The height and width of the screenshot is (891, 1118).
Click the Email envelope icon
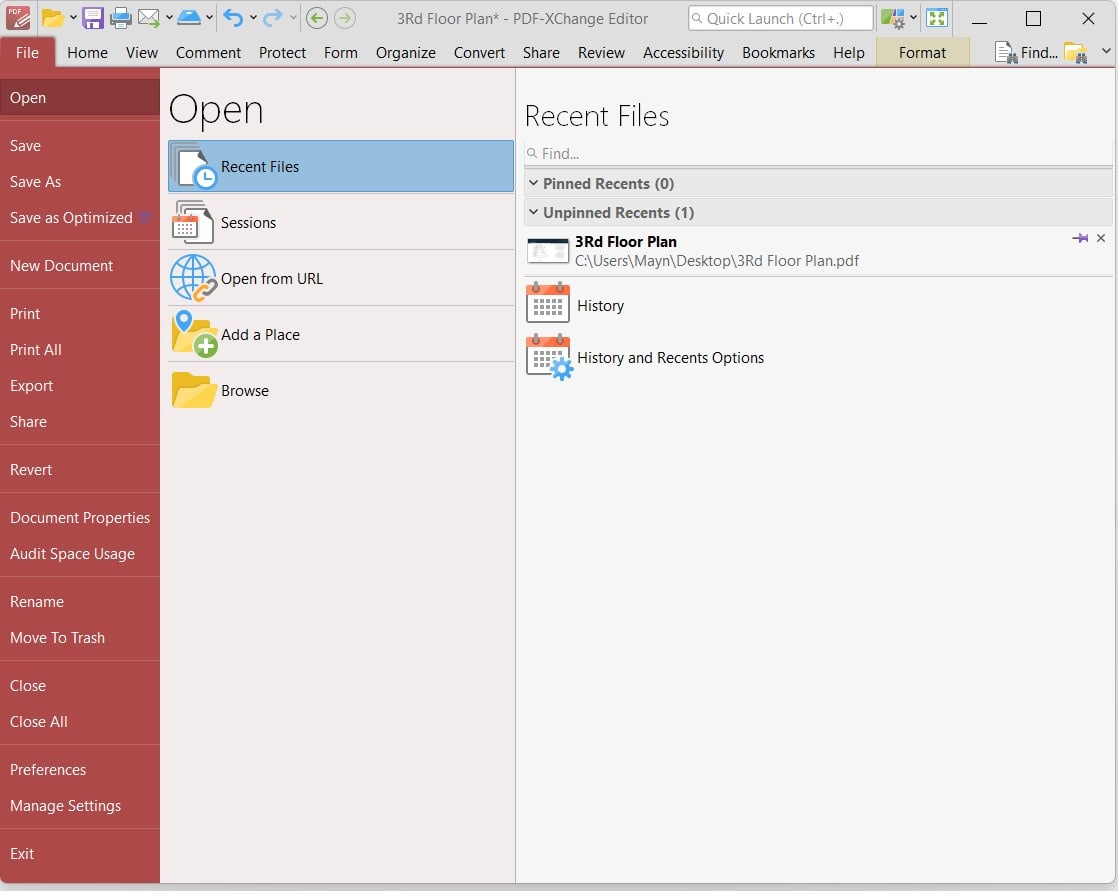click(149, 18)
